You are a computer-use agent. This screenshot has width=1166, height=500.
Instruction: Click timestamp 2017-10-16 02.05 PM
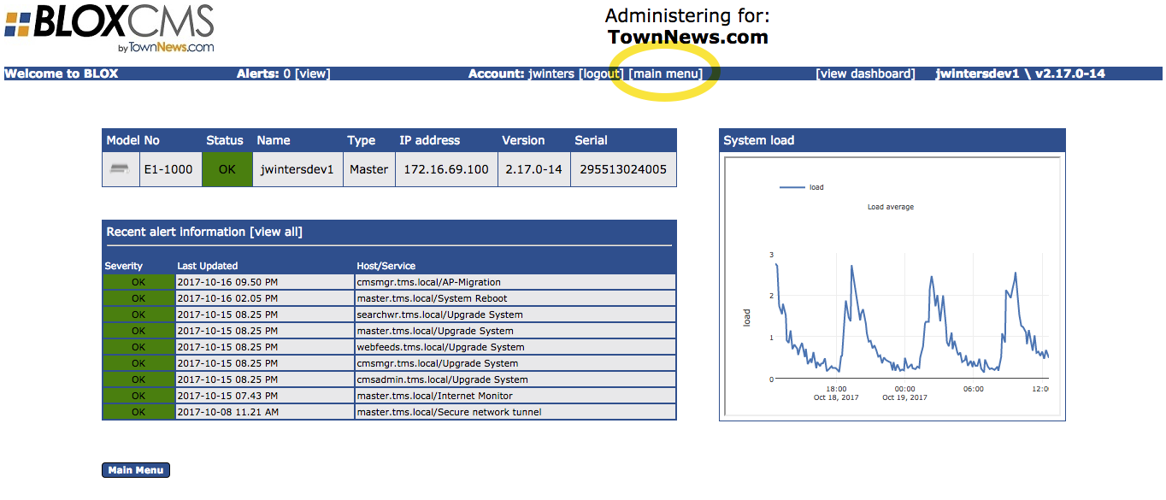(x=228, y=298)
